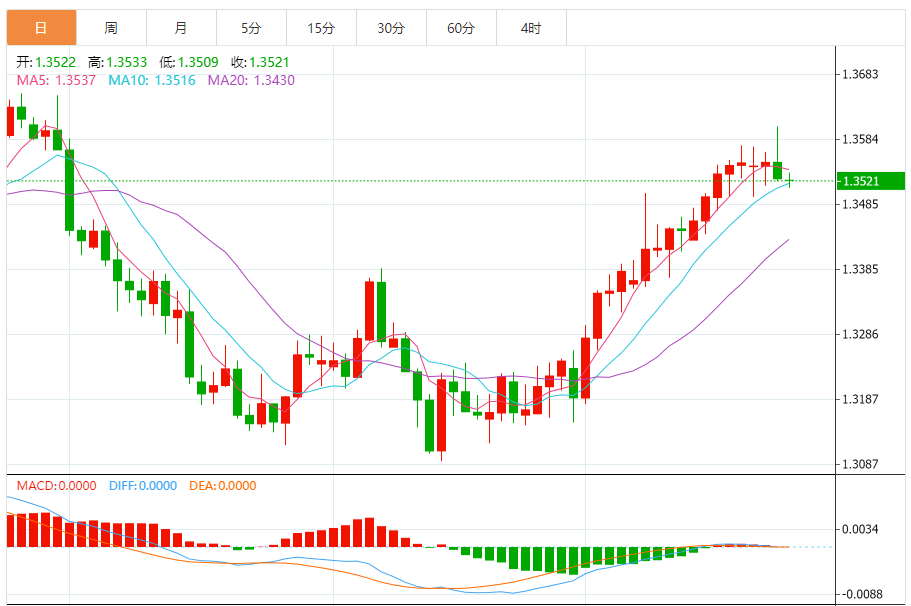The height and width of the screenshot is (606, 911).
Task: Click the 1.3385 price axis label
Action: click(x=860, y=270)
